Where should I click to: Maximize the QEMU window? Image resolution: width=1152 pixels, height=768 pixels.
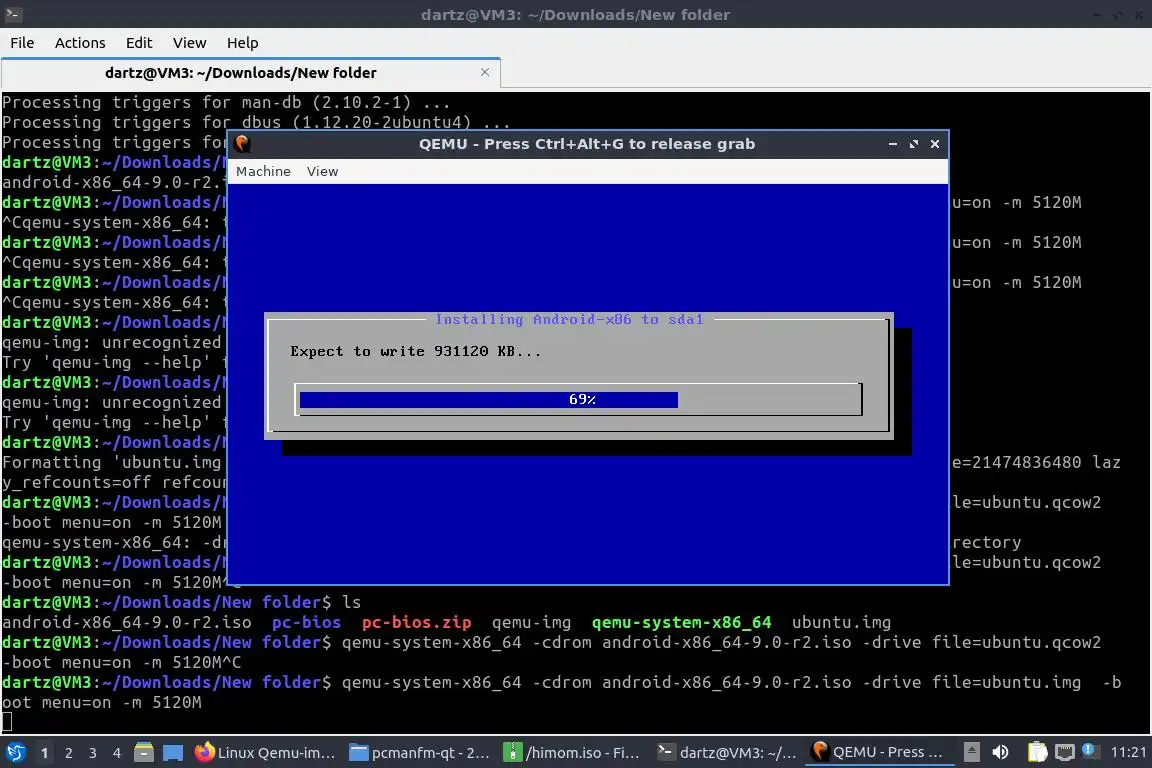click(x=914, y=144)
